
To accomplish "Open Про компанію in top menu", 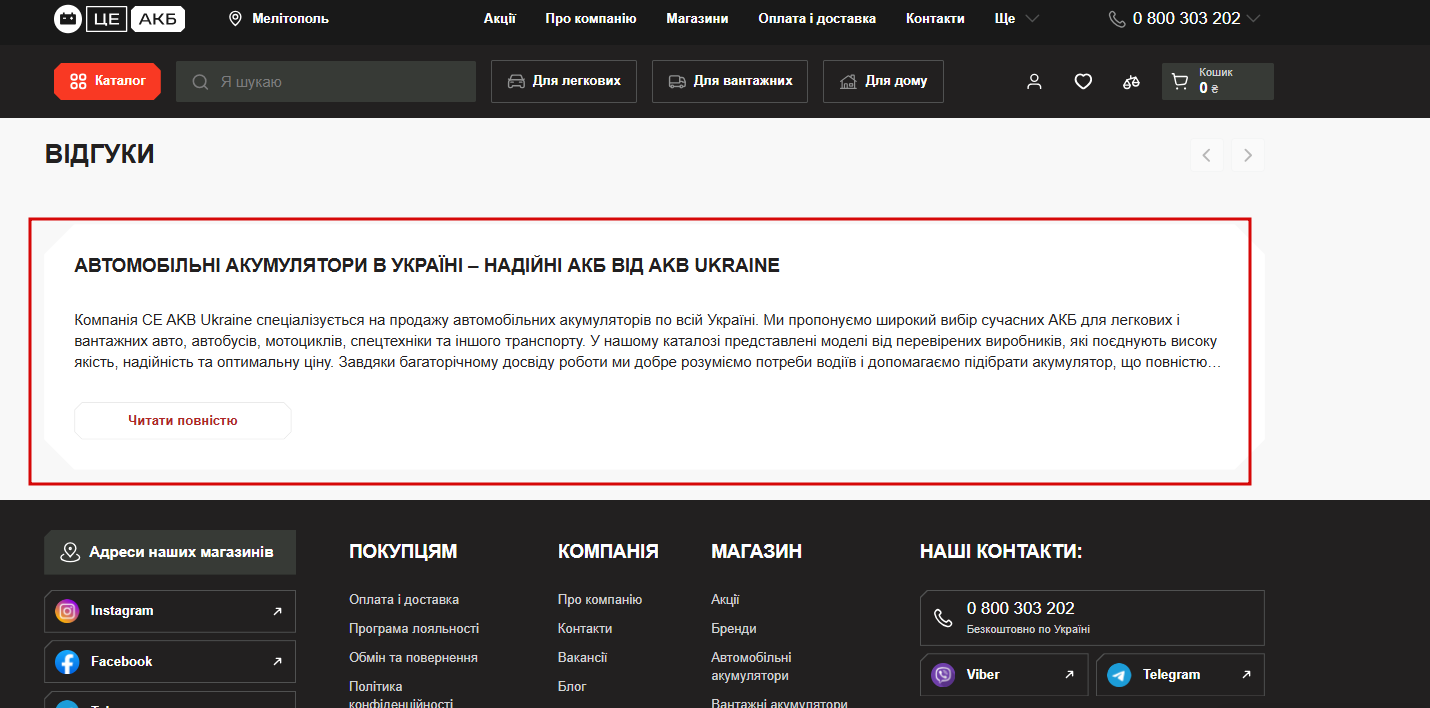I will coord(591,19).
